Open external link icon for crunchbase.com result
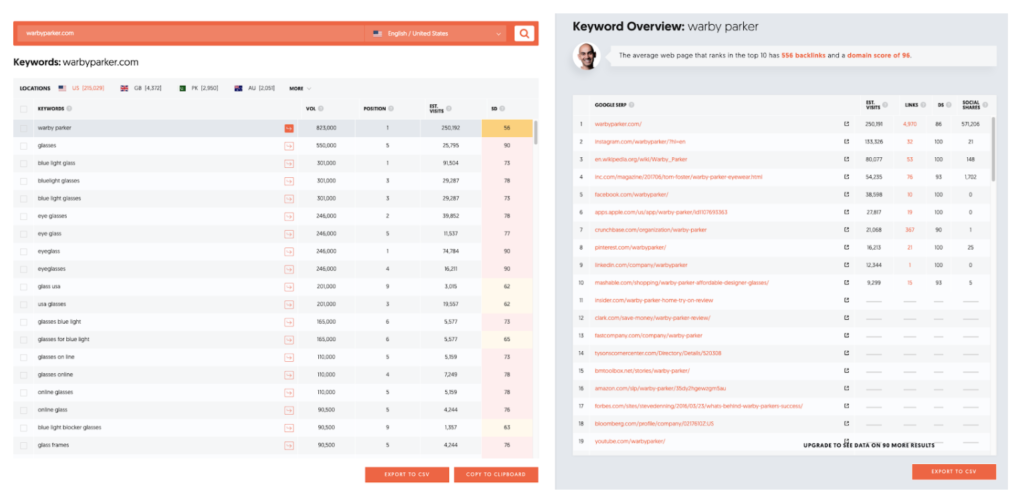Screen dimensions: 1024x503 click(x=846, y=229)
